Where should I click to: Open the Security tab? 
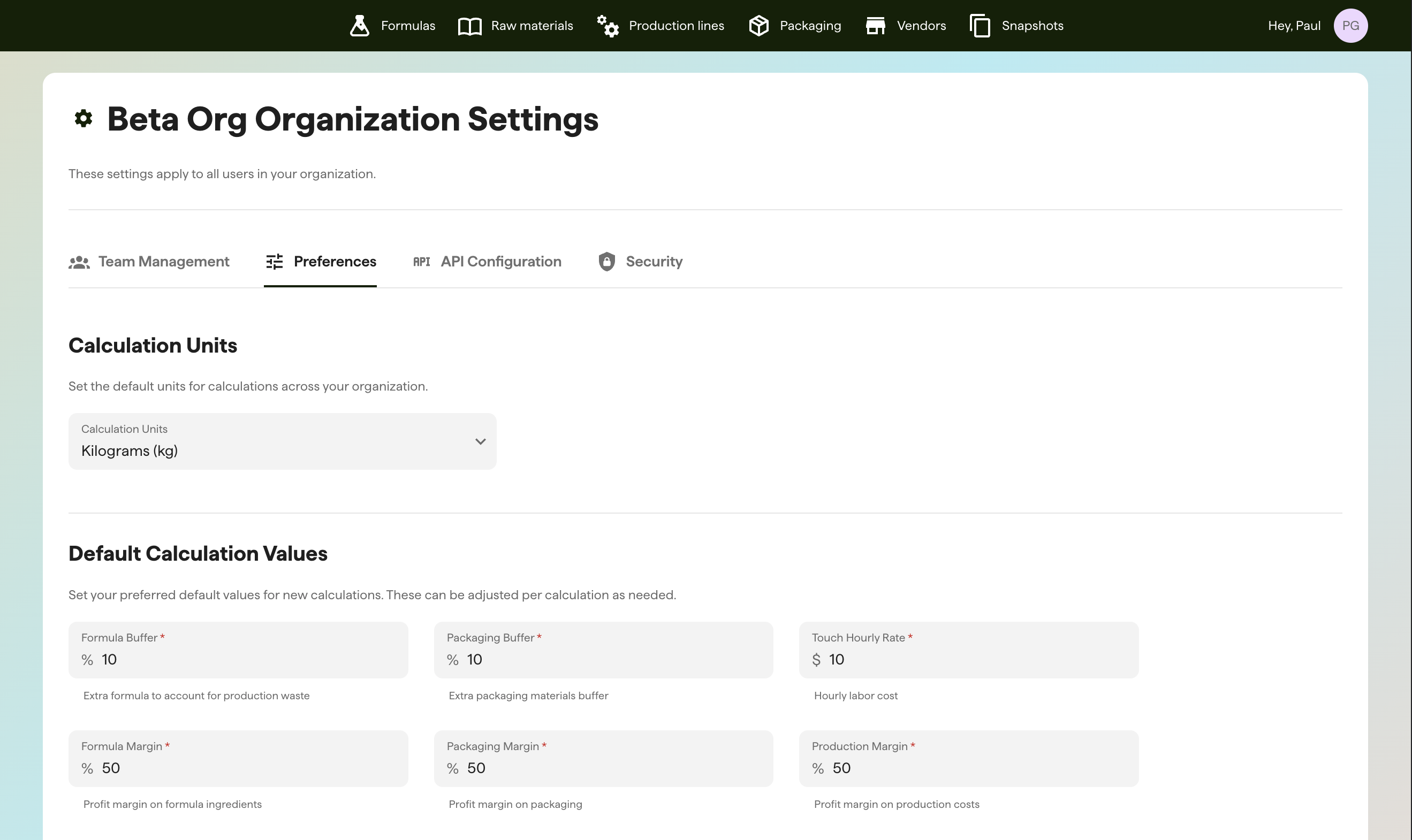coord(654,261)
